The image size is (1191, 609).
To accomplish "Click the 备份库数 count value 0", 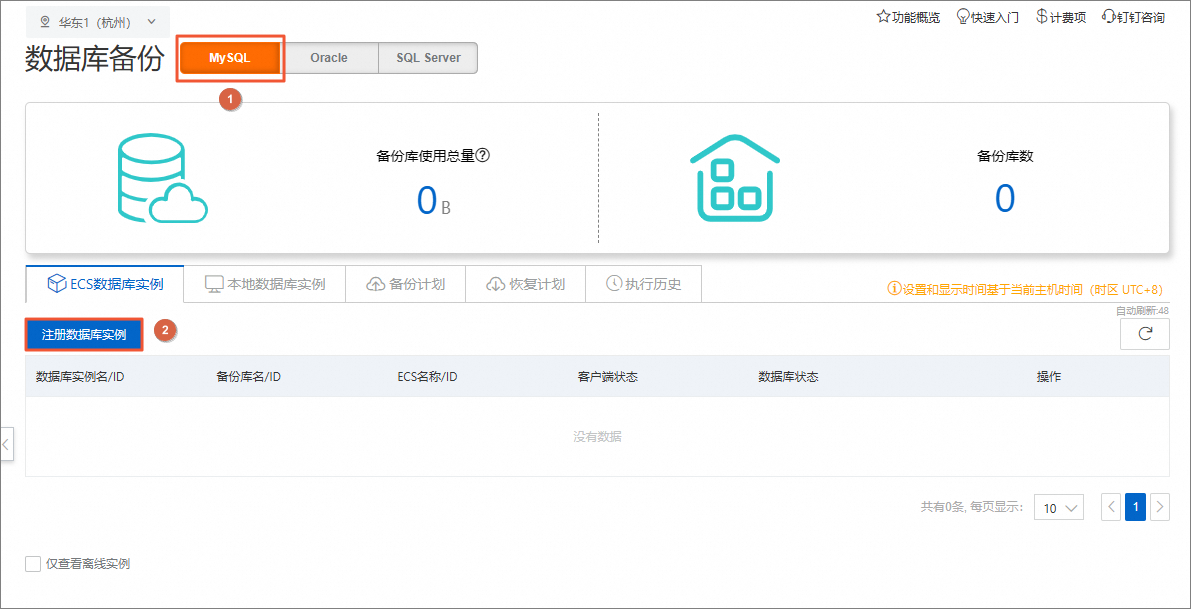I will click(x=1005, y=199).
